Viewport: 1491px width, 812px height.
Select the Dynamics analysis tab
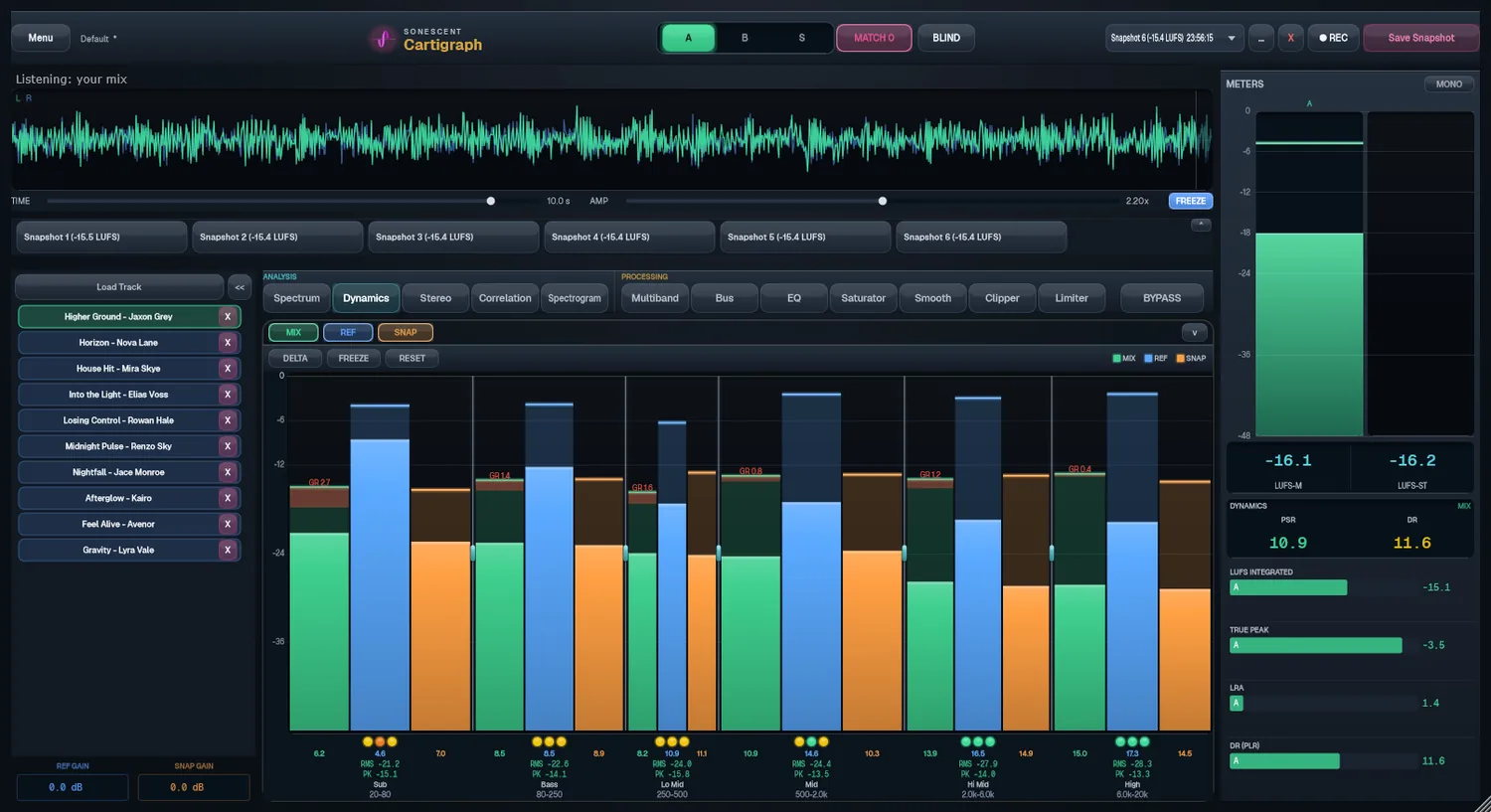(x=366, y=298)
